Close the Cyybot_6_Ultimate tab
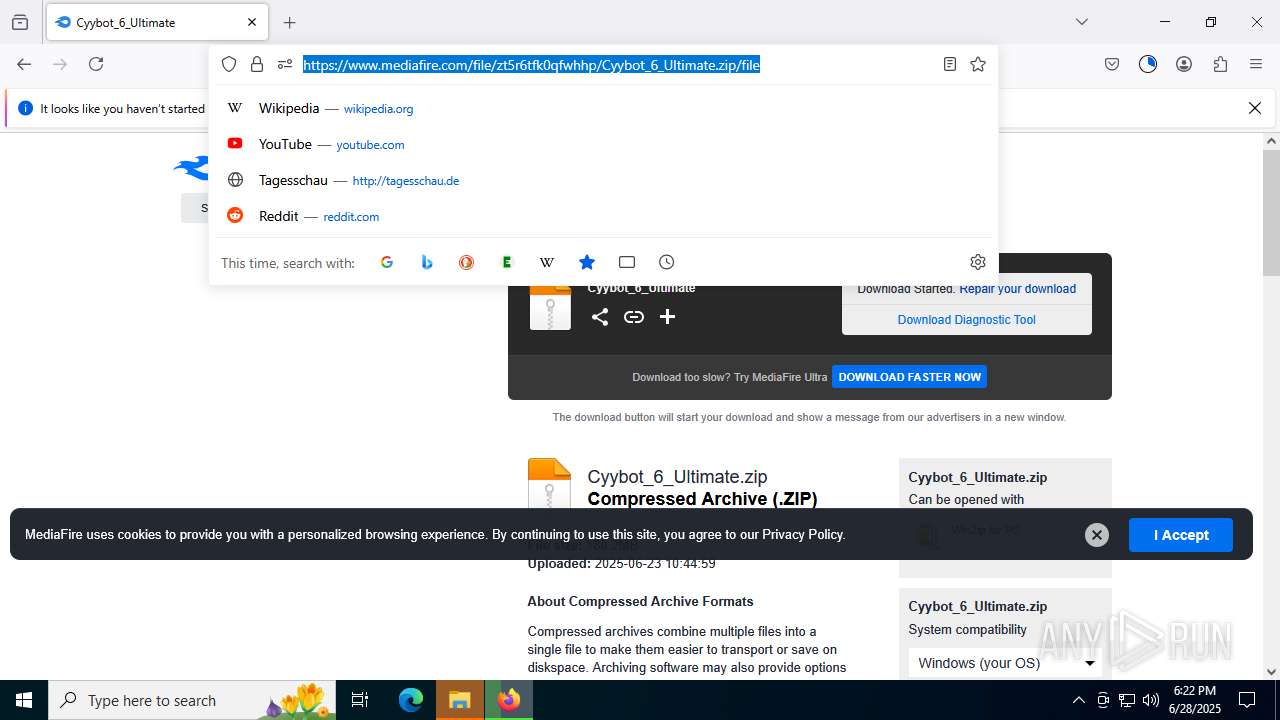1280x720 pixels. coord(252,22)
